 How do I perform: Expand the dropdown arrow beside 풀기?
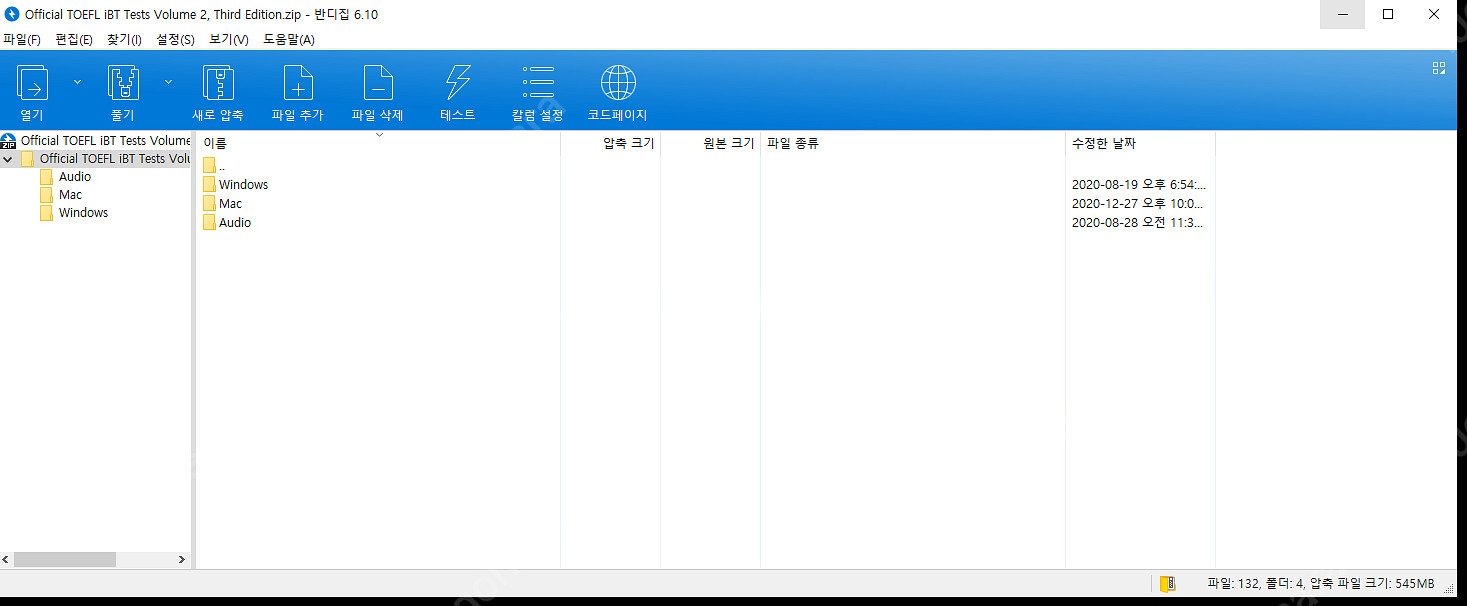pyautogui.click(x=168, y=82)
